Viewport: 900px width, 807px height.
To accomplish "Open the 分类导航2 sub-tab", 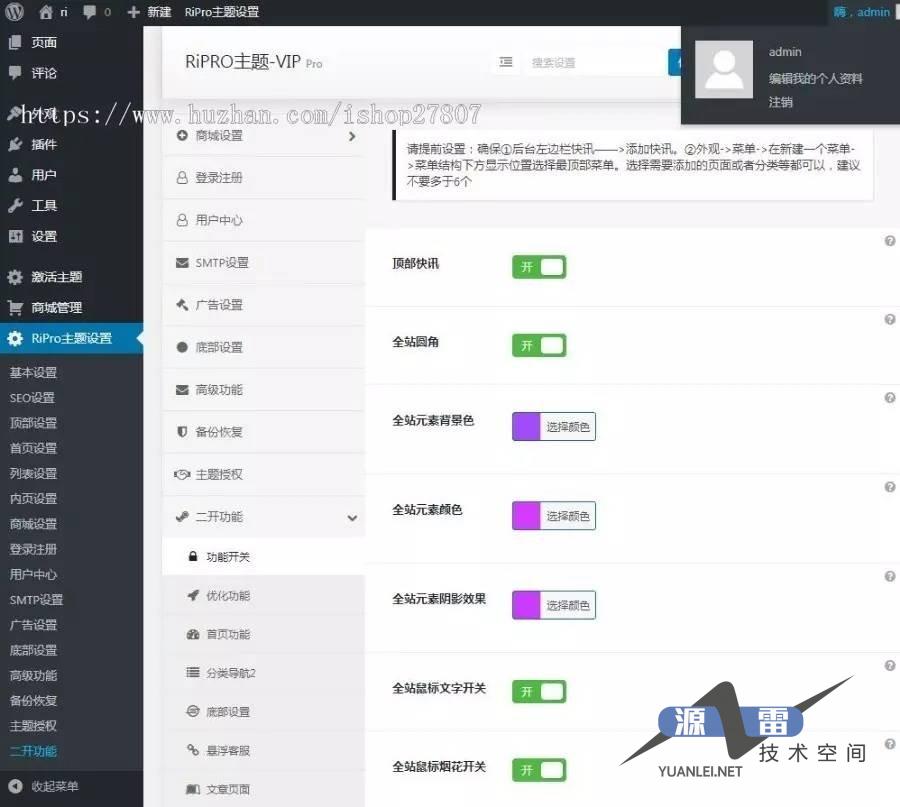I will [263, 673].
